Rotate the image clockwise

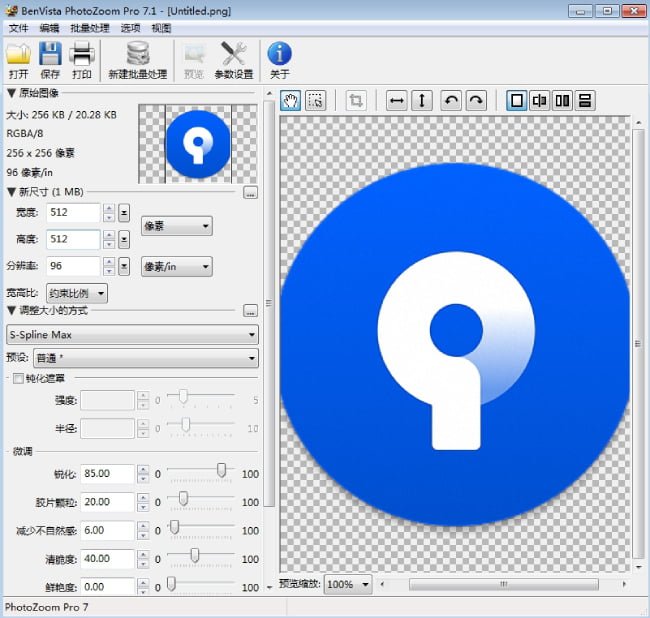pyautogui.click(x=476, y=100)
